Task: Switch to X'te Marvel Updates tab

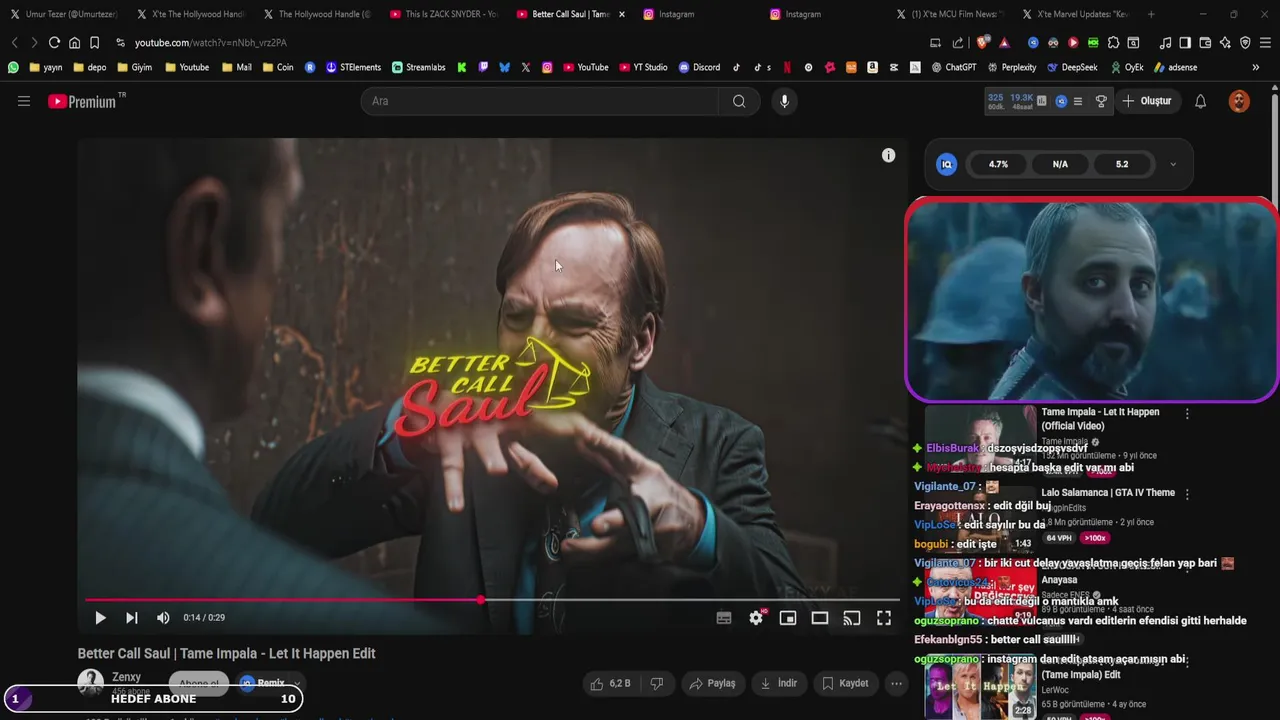Action: [x=1075, y=14]
